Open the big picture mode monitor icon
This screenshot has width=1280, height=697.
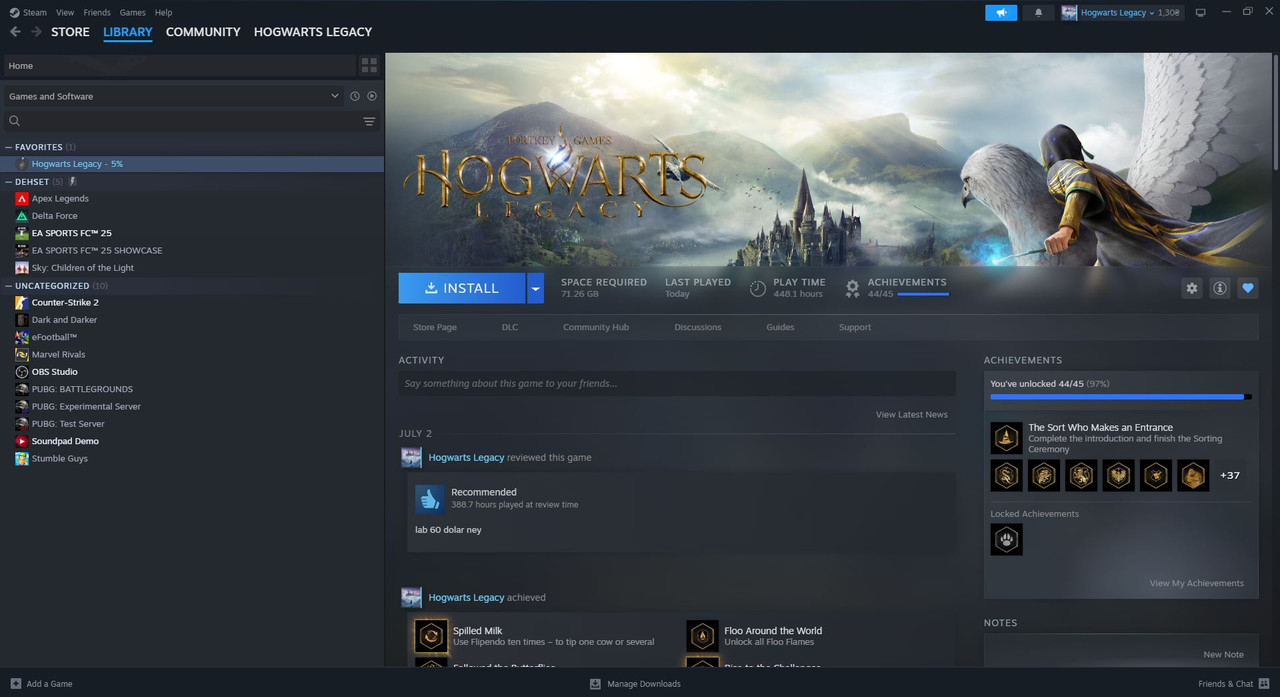pyautogui.click(x=1201, y=13)
